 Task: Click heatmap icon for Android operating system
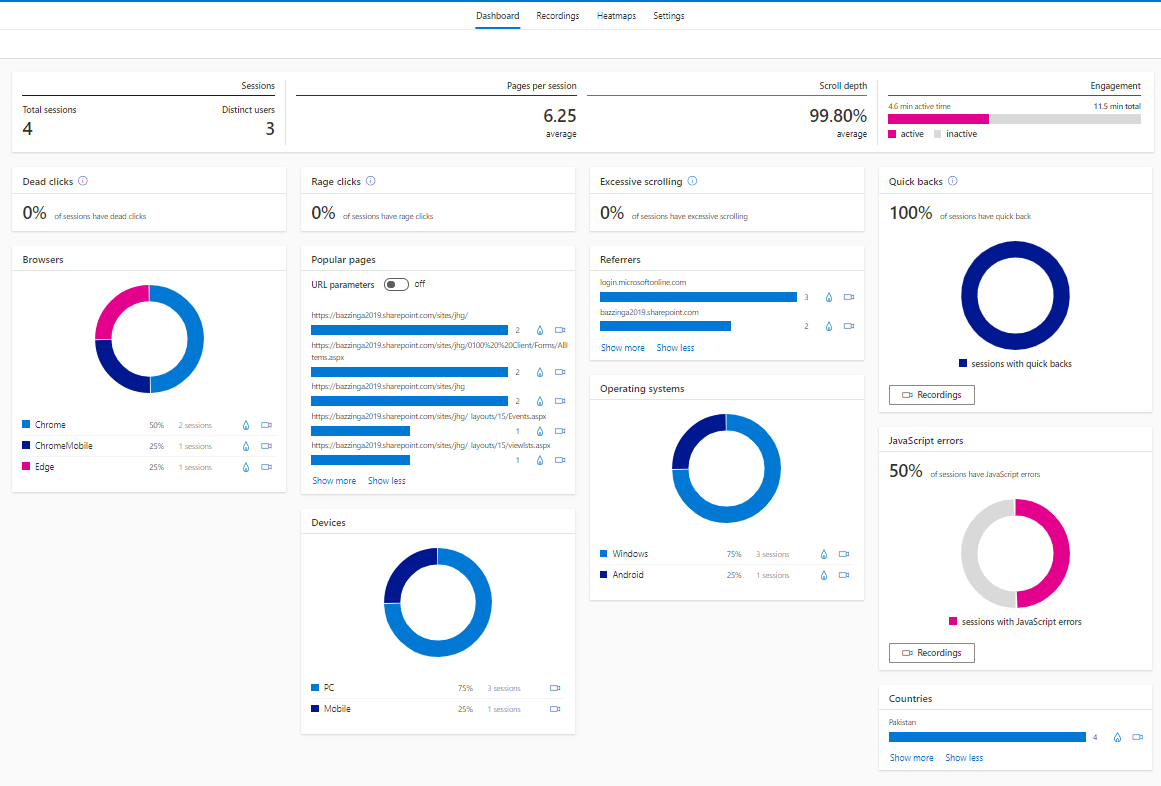824,575
